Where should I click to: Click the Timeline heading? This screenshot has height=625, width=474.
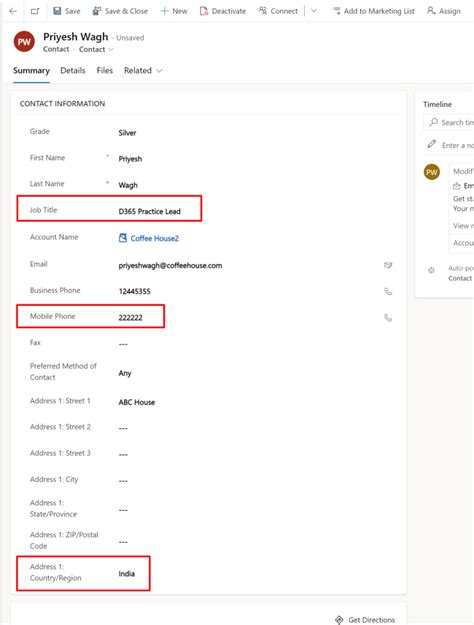[437, 104]
